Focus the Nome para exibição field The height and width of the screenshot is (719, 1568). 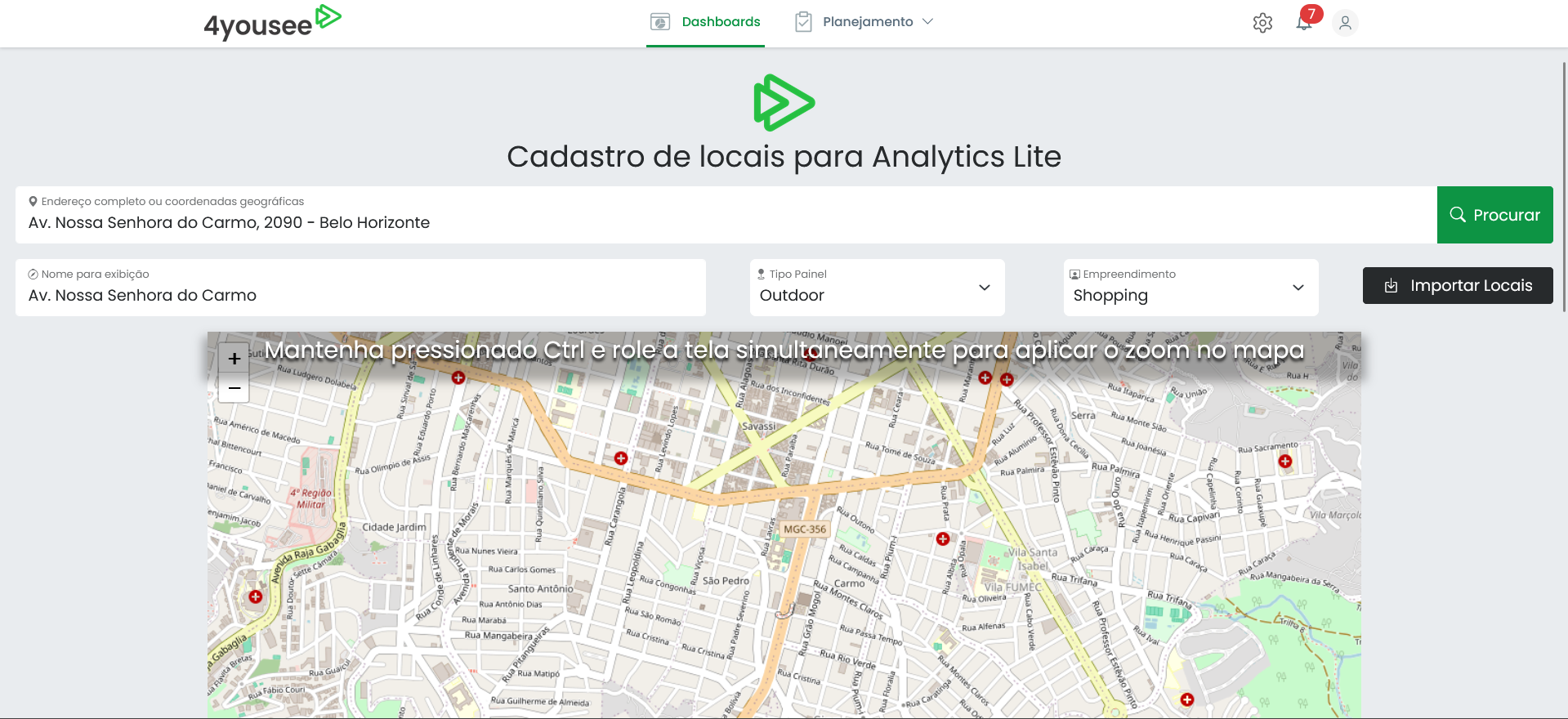(x=360, y=288)
